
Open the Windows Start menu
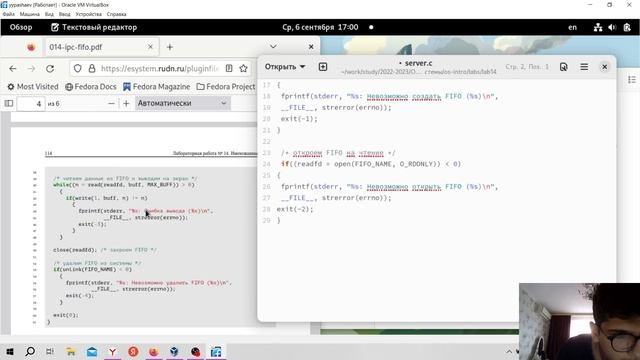coord(10,351)
